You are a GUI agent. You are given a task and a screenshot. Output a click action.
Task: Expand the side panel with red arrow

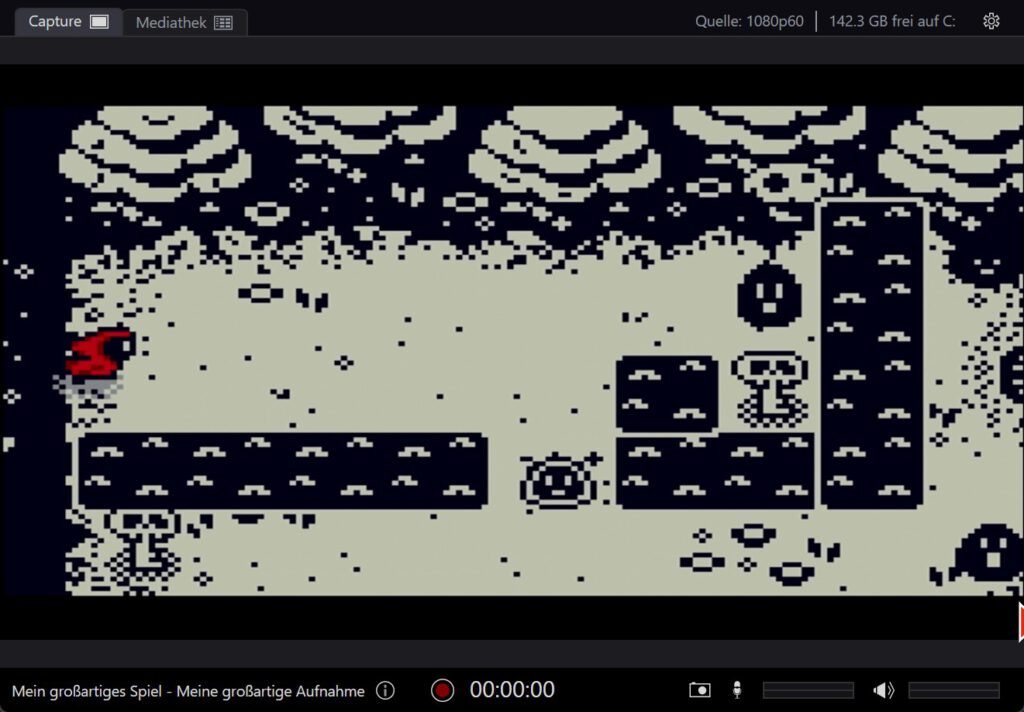click(x=1020, y=622)
